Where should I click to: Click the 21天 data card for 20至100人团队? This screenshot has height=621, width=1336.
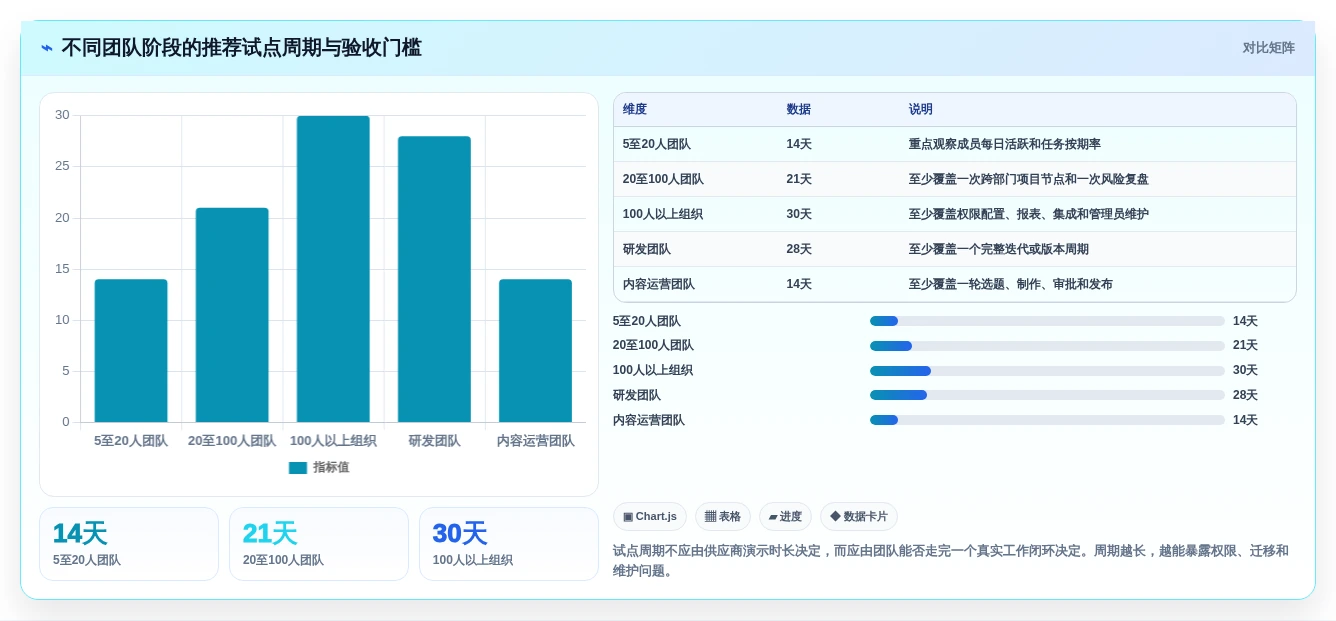(x=319, y=544)
